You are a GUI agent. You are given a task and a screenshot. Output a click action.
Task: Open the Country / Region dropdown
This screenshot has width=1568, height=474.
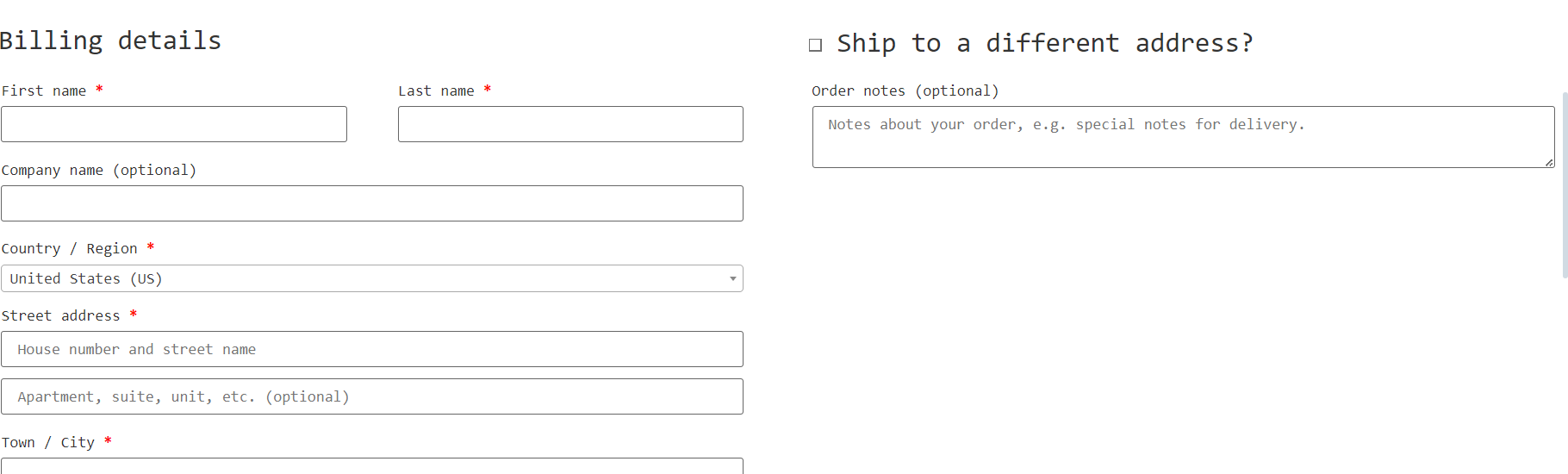(371, 278)
